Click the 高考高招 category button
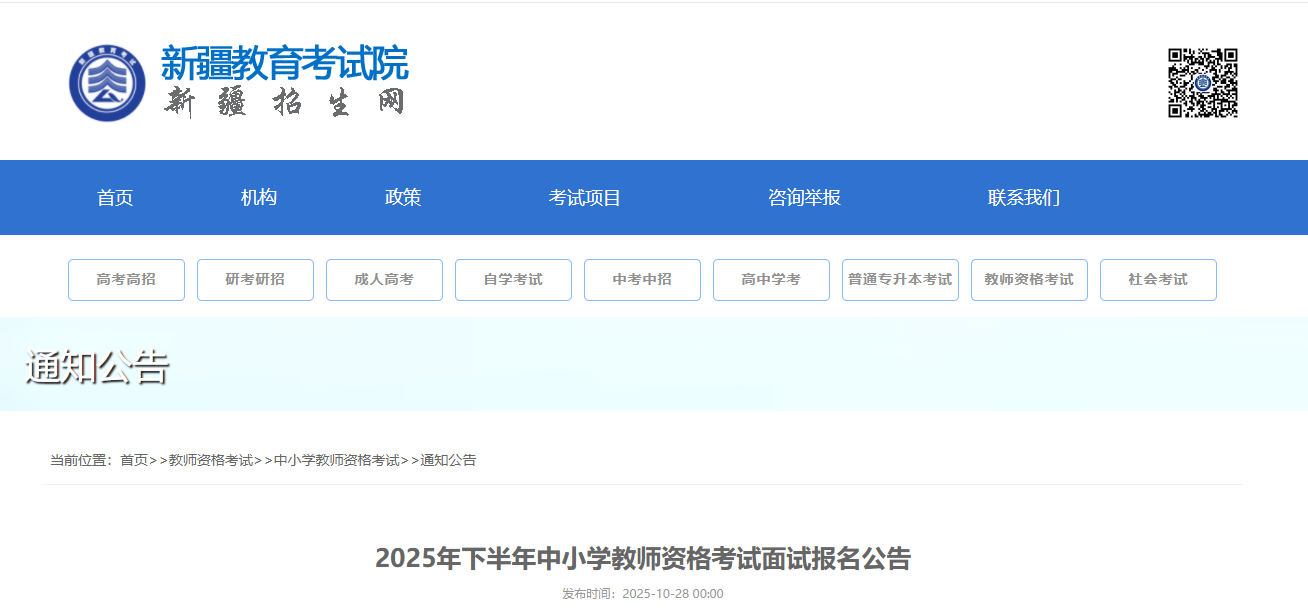This screenshot has width=1308, height=615. [126, 280]
